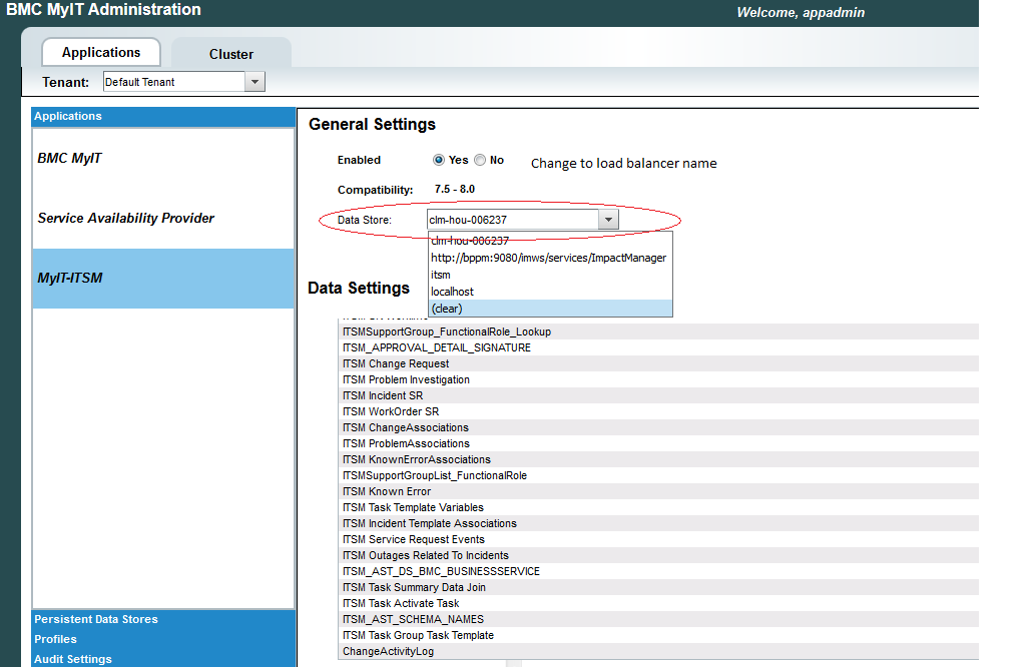Viewport: 1033px width, 667px height.
Task: Select ITSM Outages Related To Incidents row
Action: (x=658, y=556)
